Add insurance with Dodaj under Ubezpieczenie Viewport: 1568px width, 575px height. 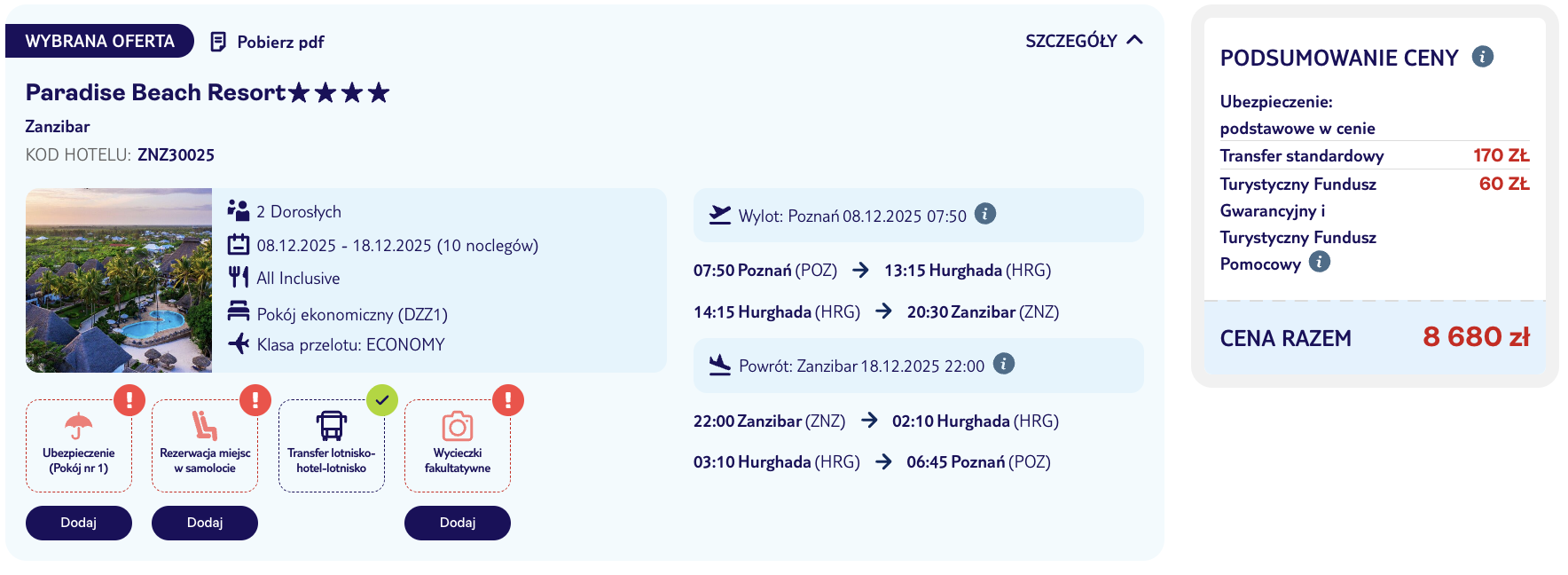(x=79, y=523)
